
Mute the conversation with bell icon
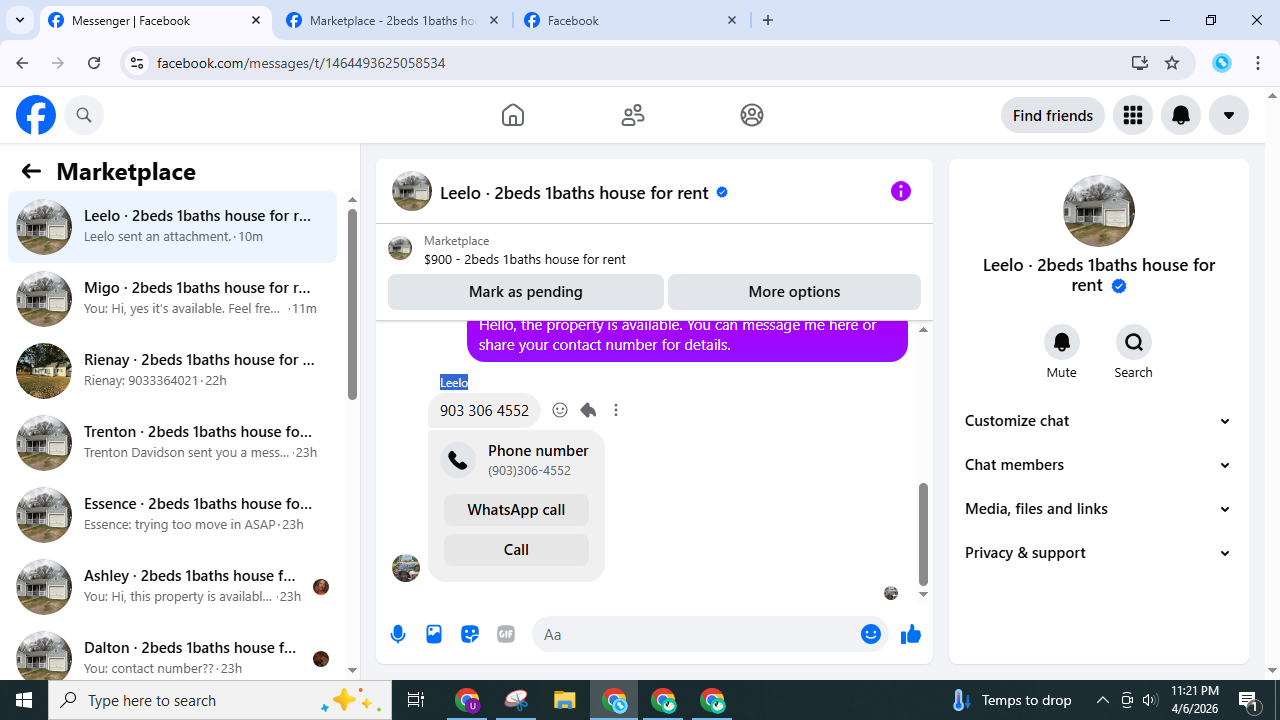[x=1062, y=342]
